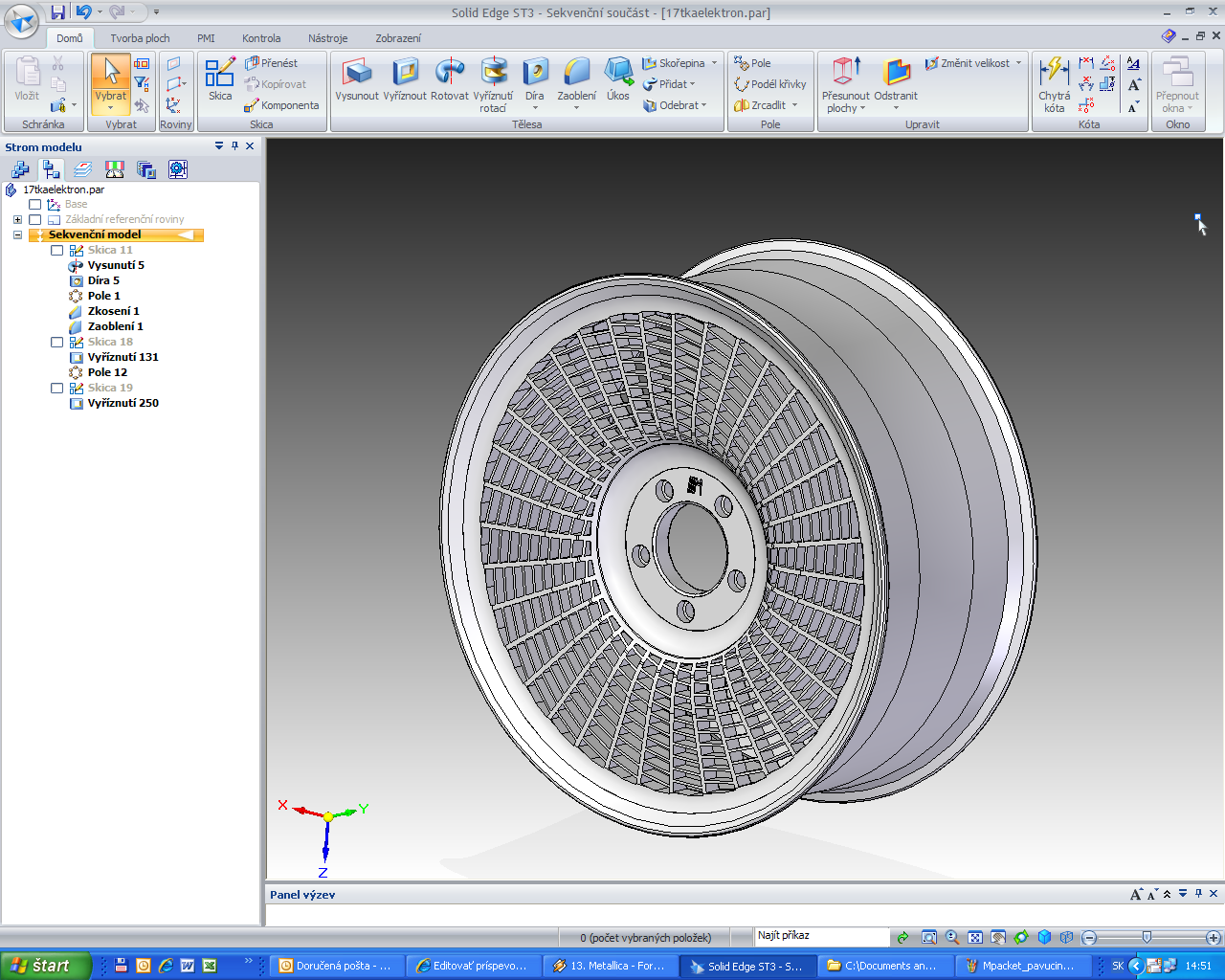The height and width of the screenshot is (980, 1225).
Task: Open the Skica sketch tool
Action: click(x=220, y=77)
